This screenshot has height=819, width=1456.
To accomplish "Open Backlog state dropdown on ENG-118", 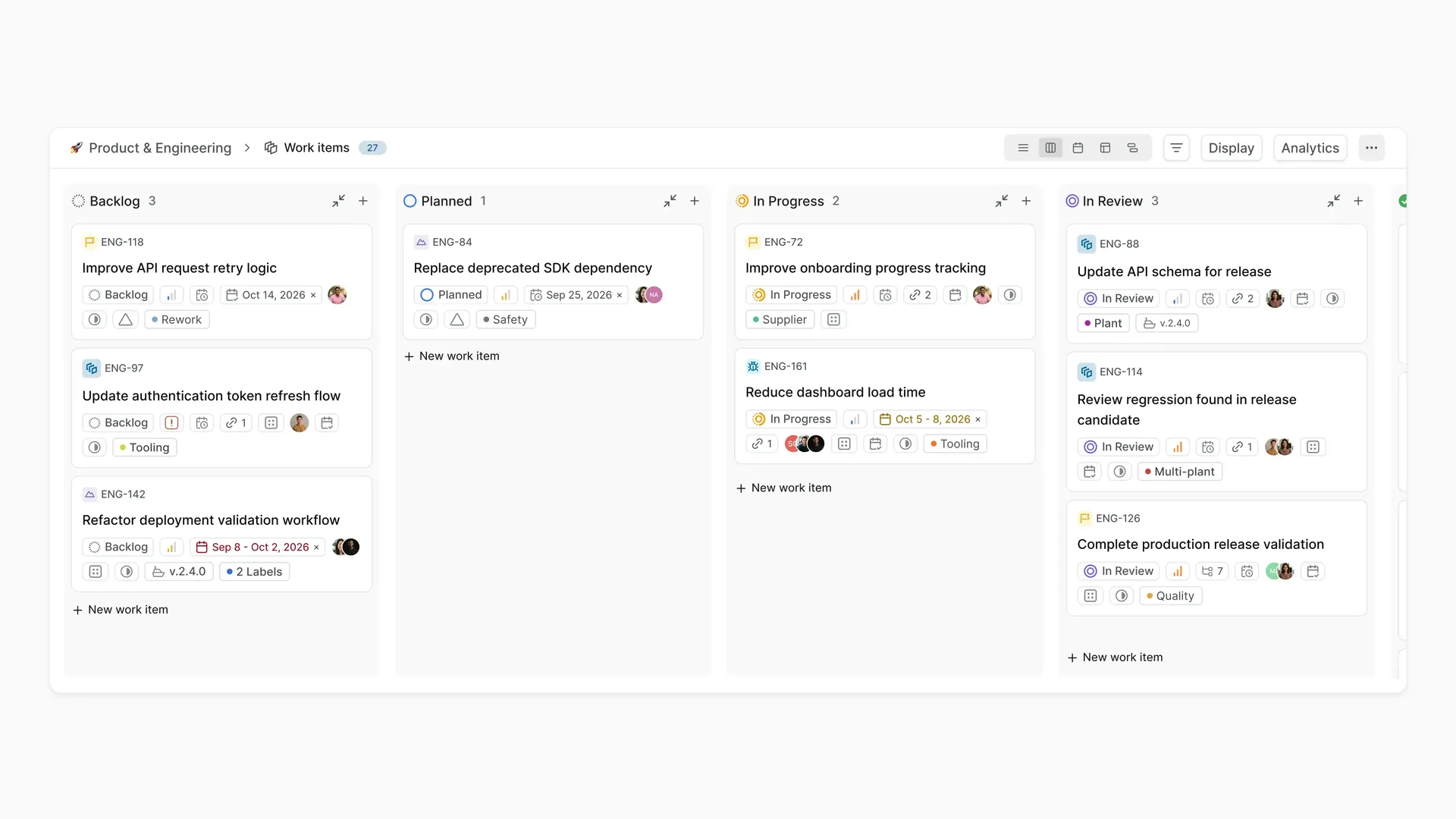I will 118,295.
